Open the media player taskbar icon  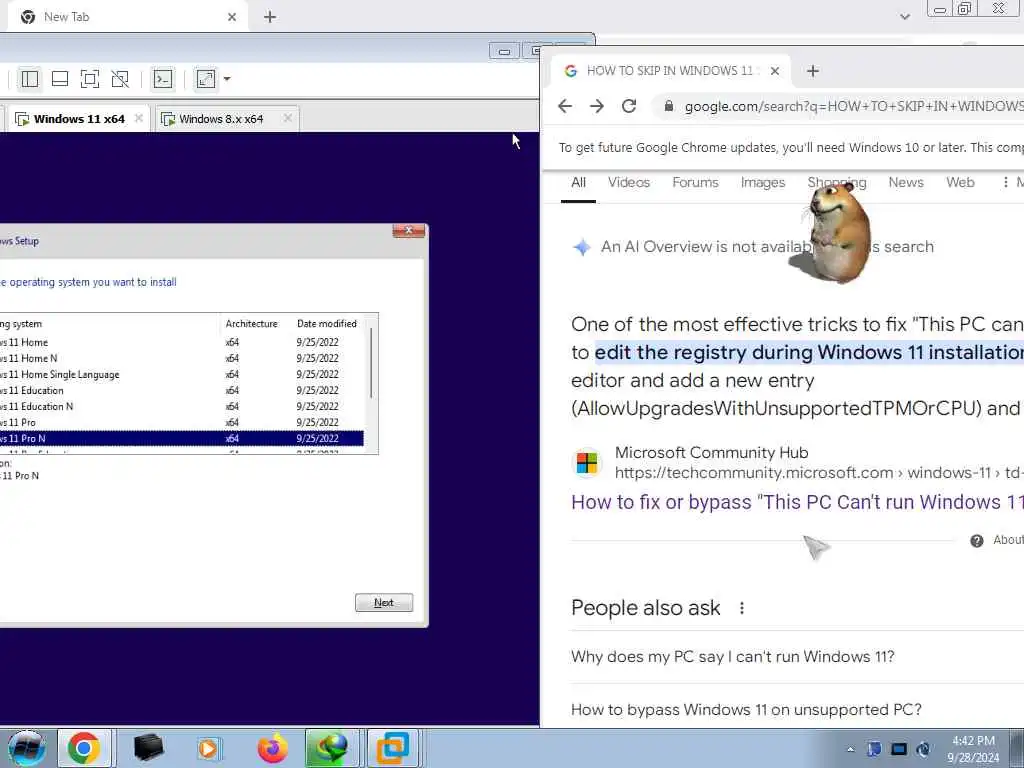[209, 748]
